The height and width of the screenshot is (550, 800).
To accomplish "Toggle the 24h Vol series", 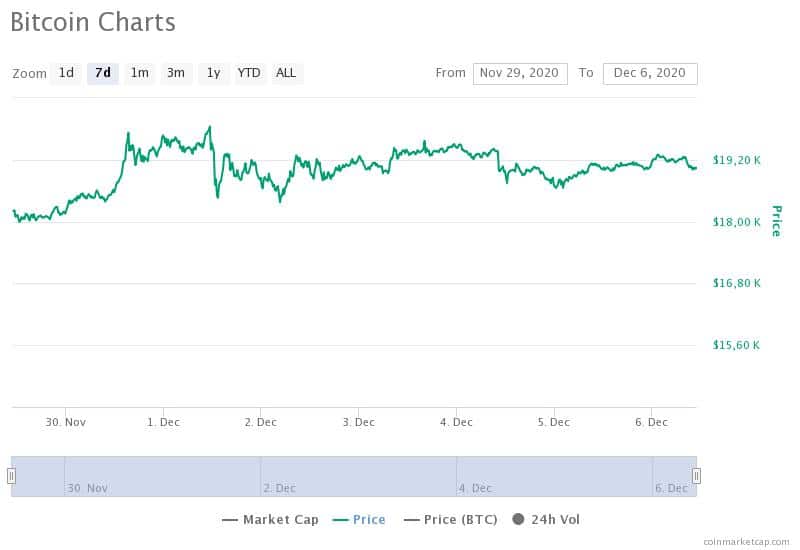I will (546, 520).
